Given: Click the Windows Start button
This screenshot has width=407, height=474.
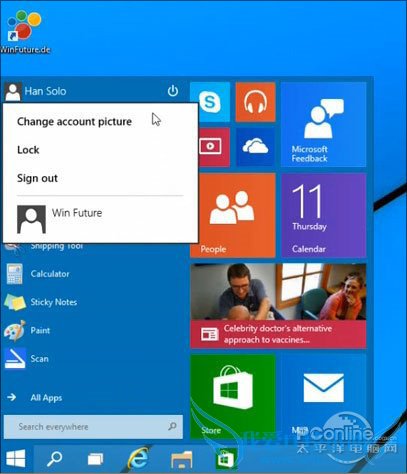Looking at the screenshot, I should tap(16, 459).
